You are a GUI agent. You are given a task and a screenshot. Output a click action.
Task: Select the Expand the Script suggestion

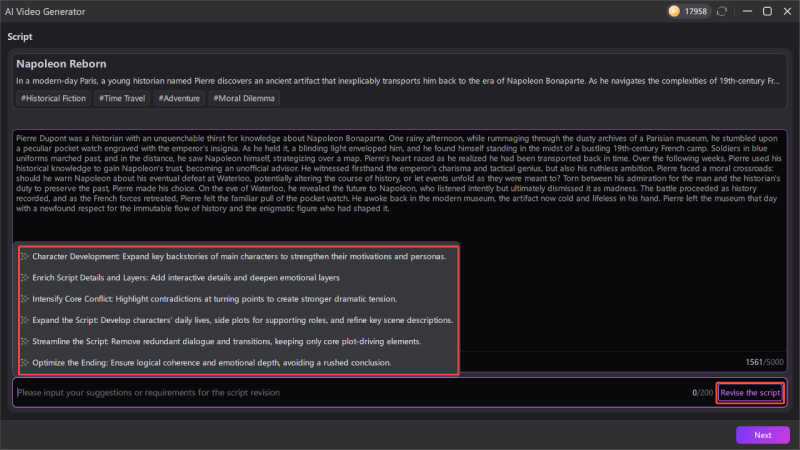242,320
